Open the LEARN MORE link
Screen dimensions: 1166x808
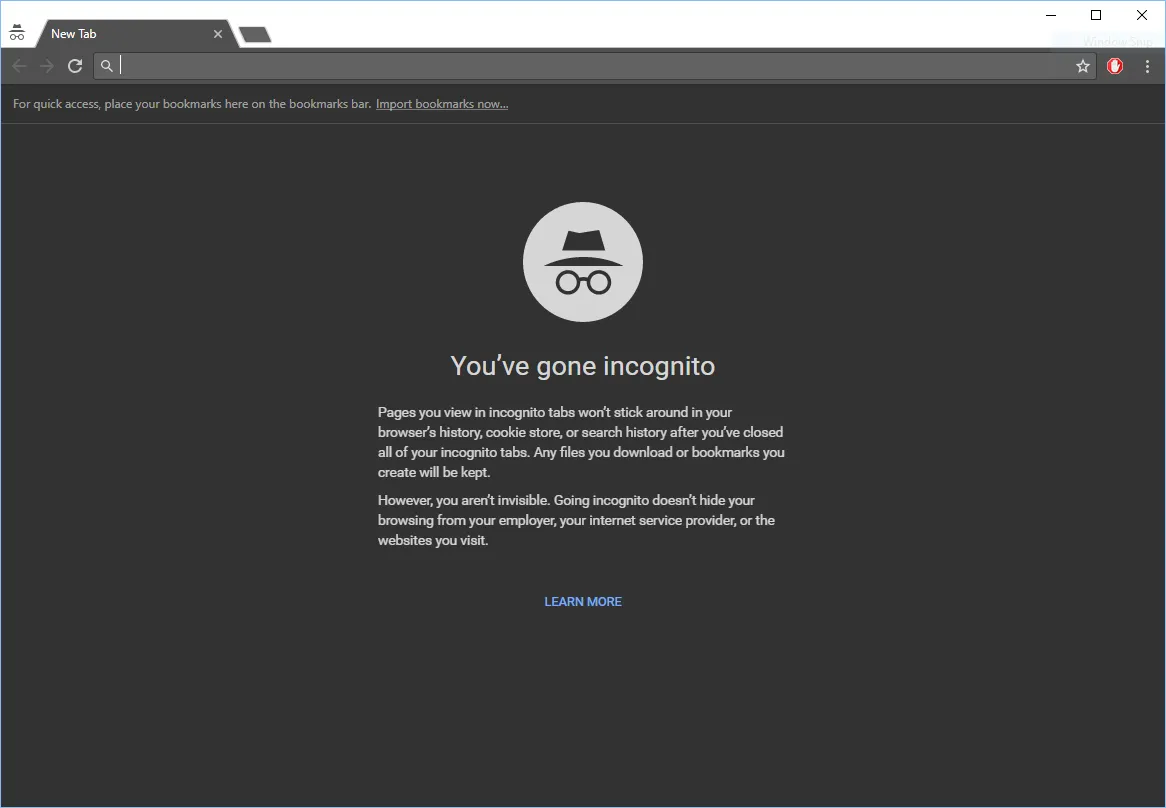[x=583, y=601]
